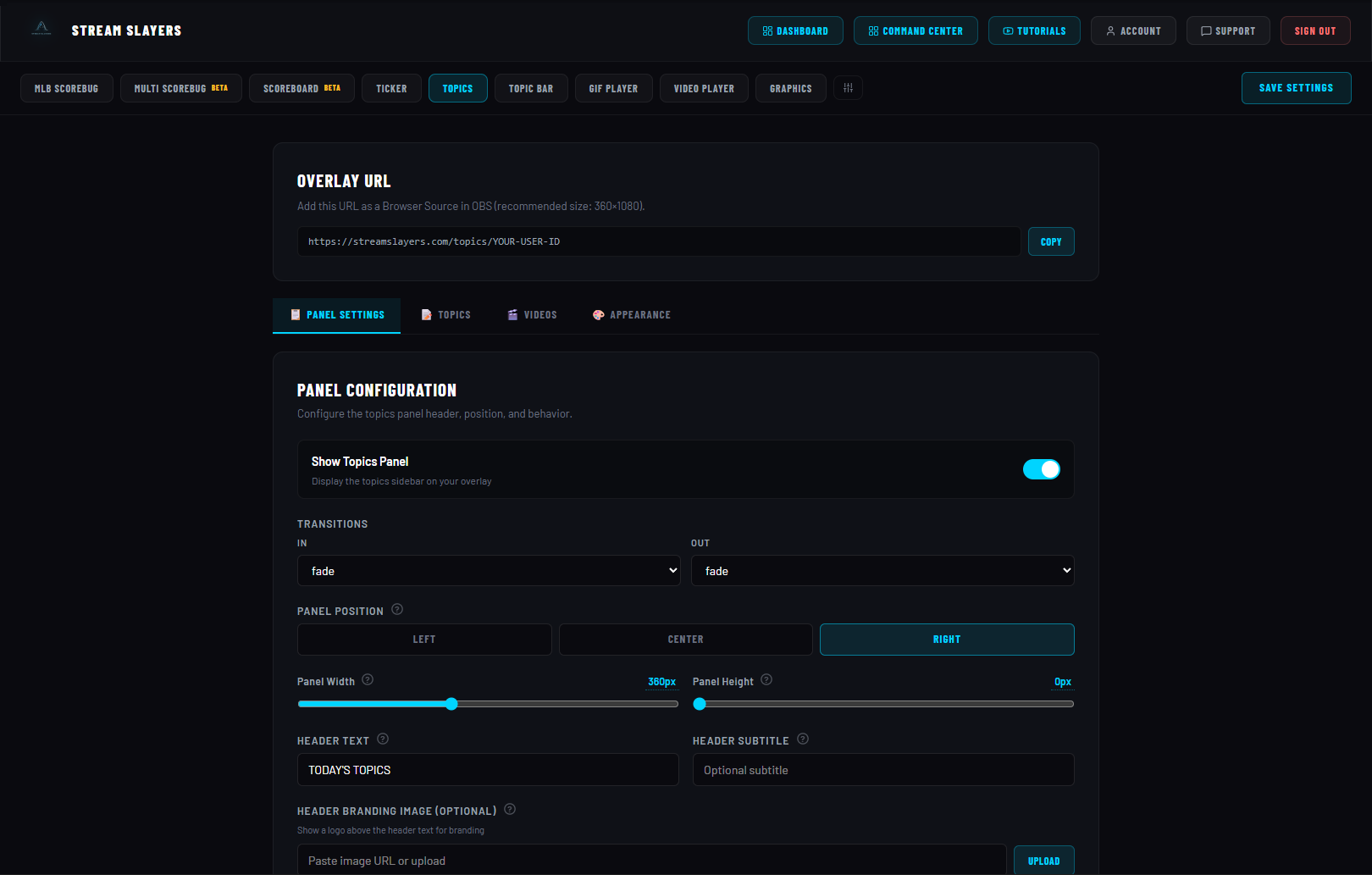The width and height of the screenshot is (1372, 875).
Task: Click help icon next to Panel Width
Action: [x=368, y=679]
